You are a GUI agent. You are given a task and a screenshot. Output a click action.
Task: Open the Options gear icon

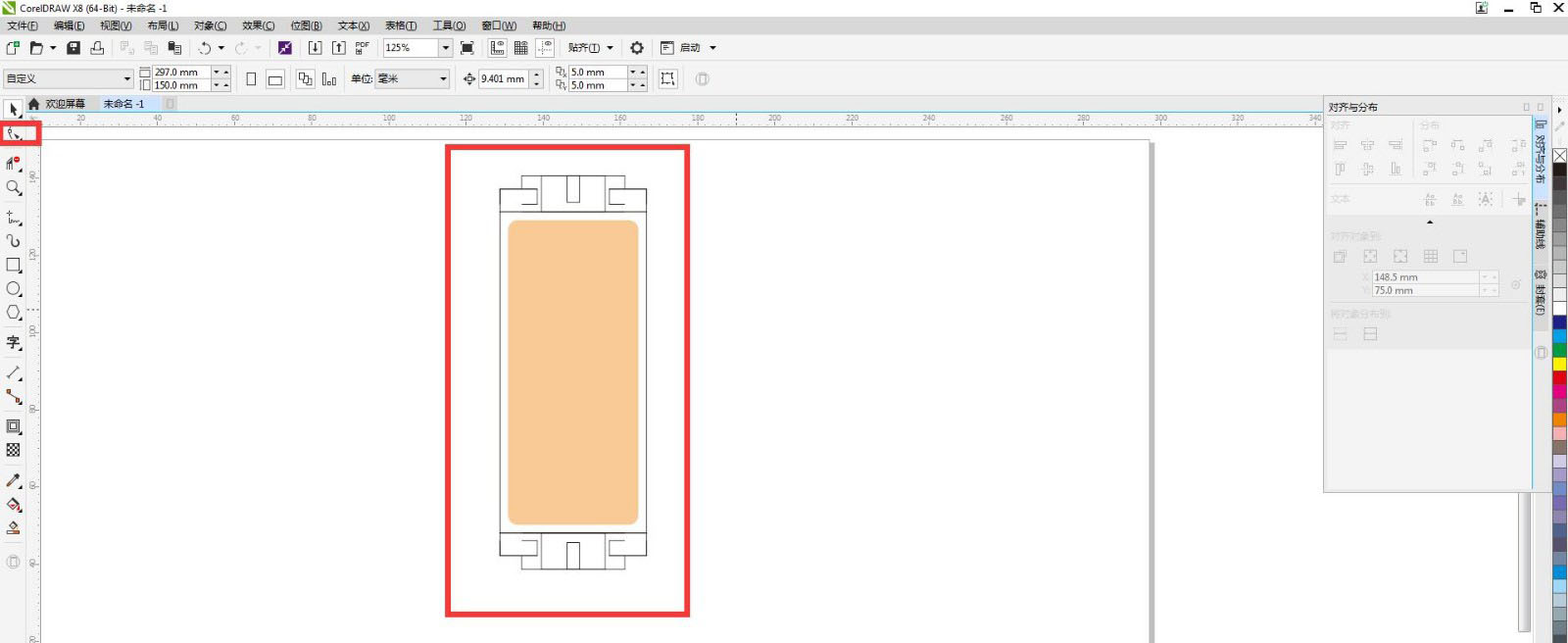point(637,48)
